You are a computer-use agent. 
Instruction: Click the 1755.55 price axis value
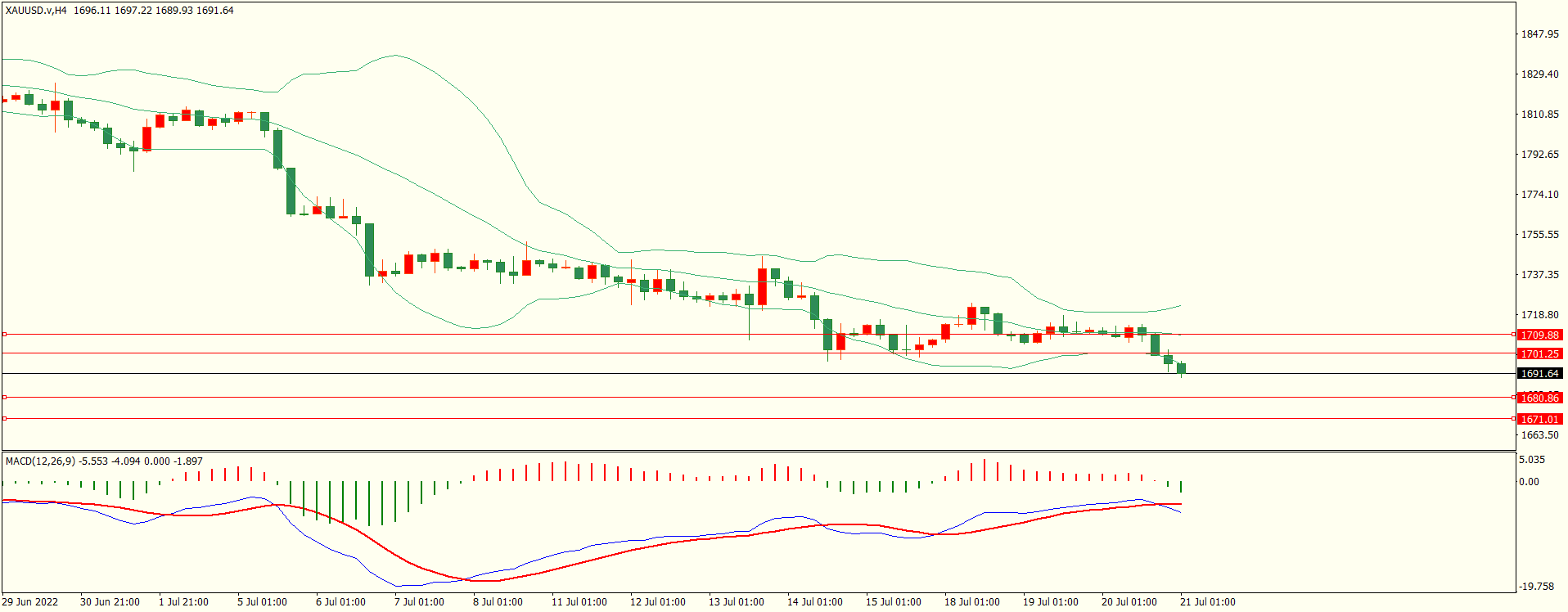click(1539, 235)
